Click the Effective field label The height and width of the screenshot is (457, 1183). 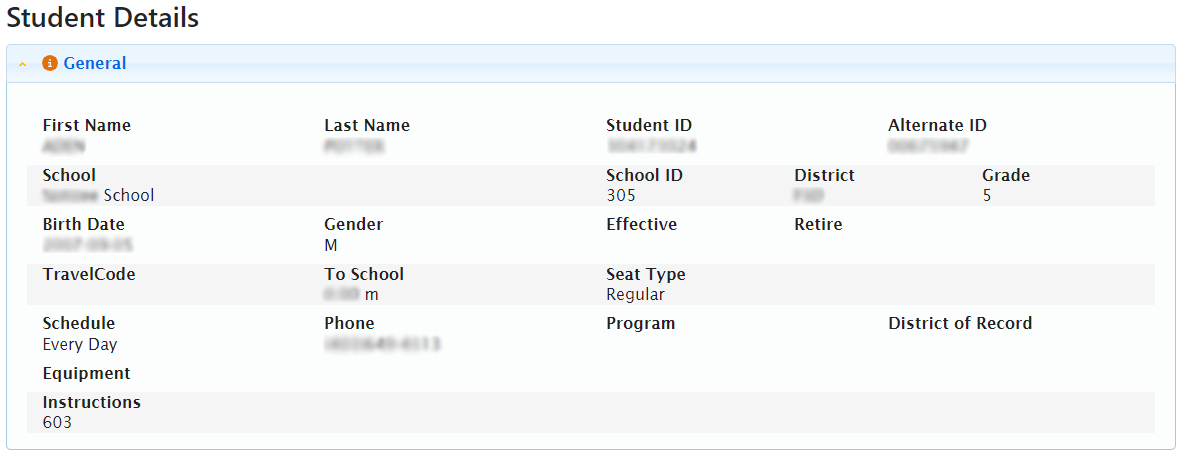click(x=641, y=225)
